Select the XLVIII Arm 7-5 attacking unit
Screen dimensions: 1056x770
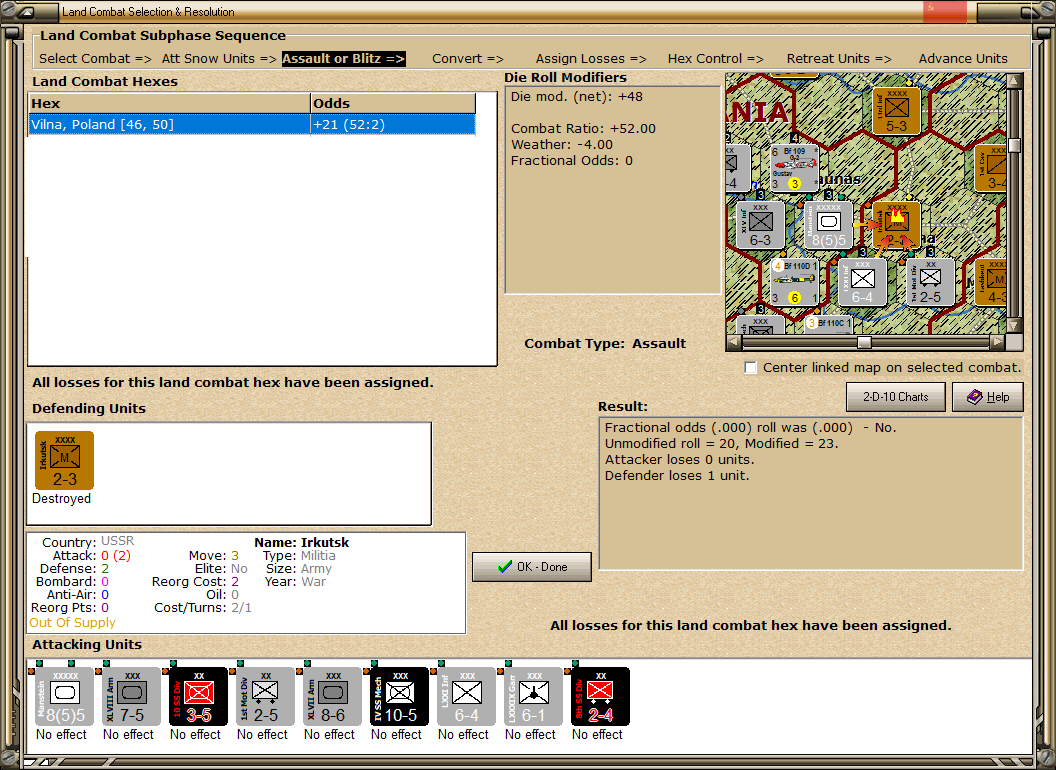pos(131,696)
